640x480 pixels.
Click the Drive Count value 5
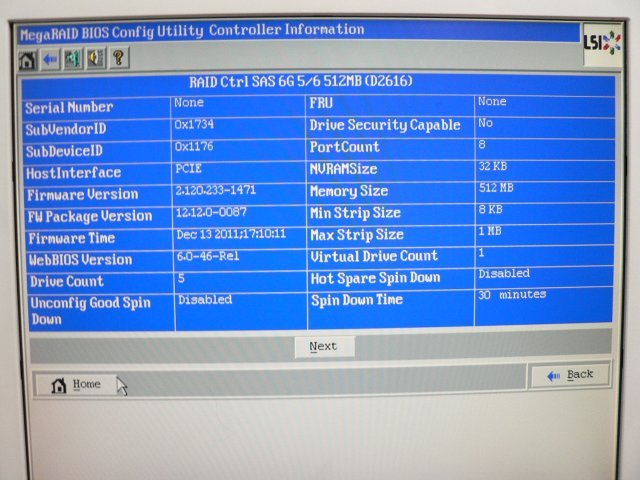[x=181, y=278]
